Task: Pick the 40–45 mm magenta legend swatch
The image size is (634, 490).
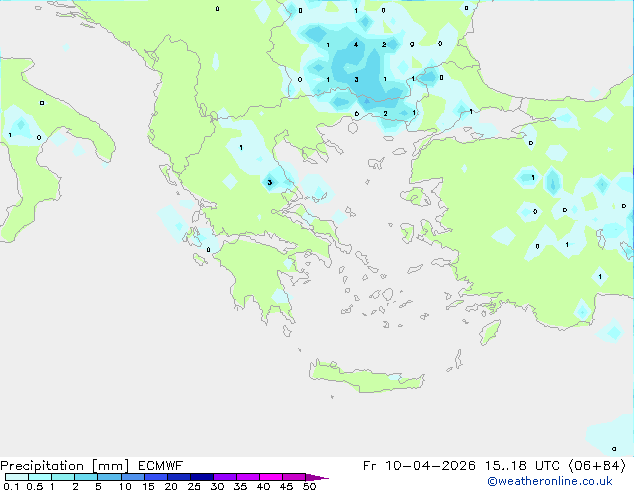Action: click(x=271, y=477)
